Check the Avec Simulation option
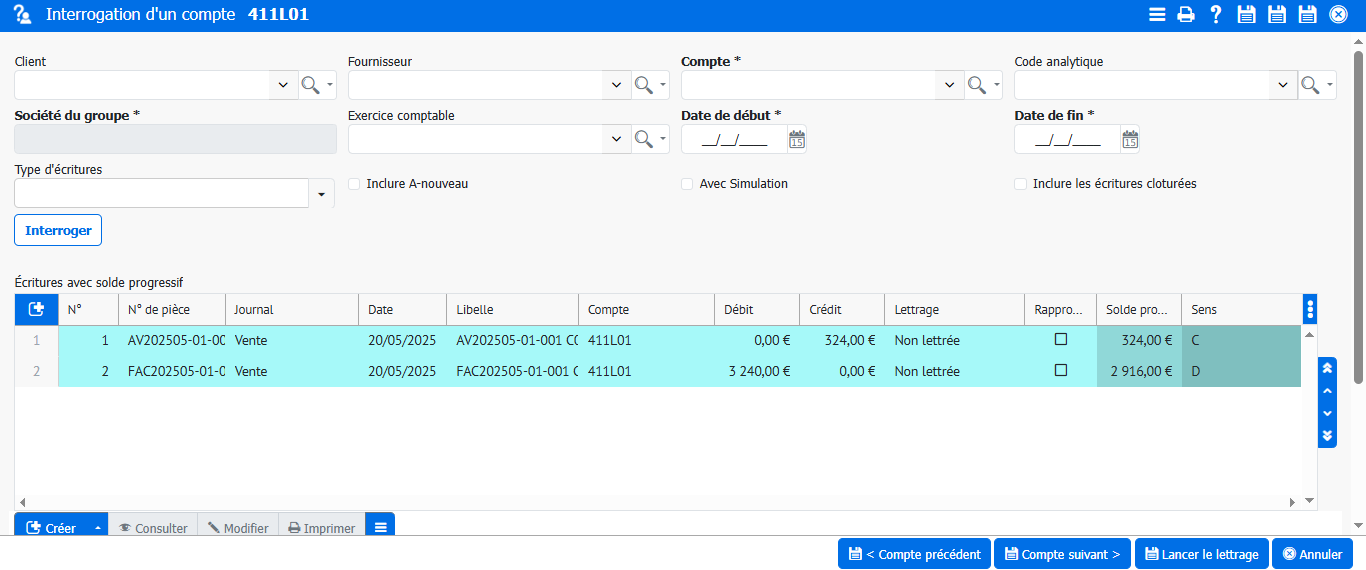Image resolution: width=1366 pixels, height=570 pixels. (687, 184)
